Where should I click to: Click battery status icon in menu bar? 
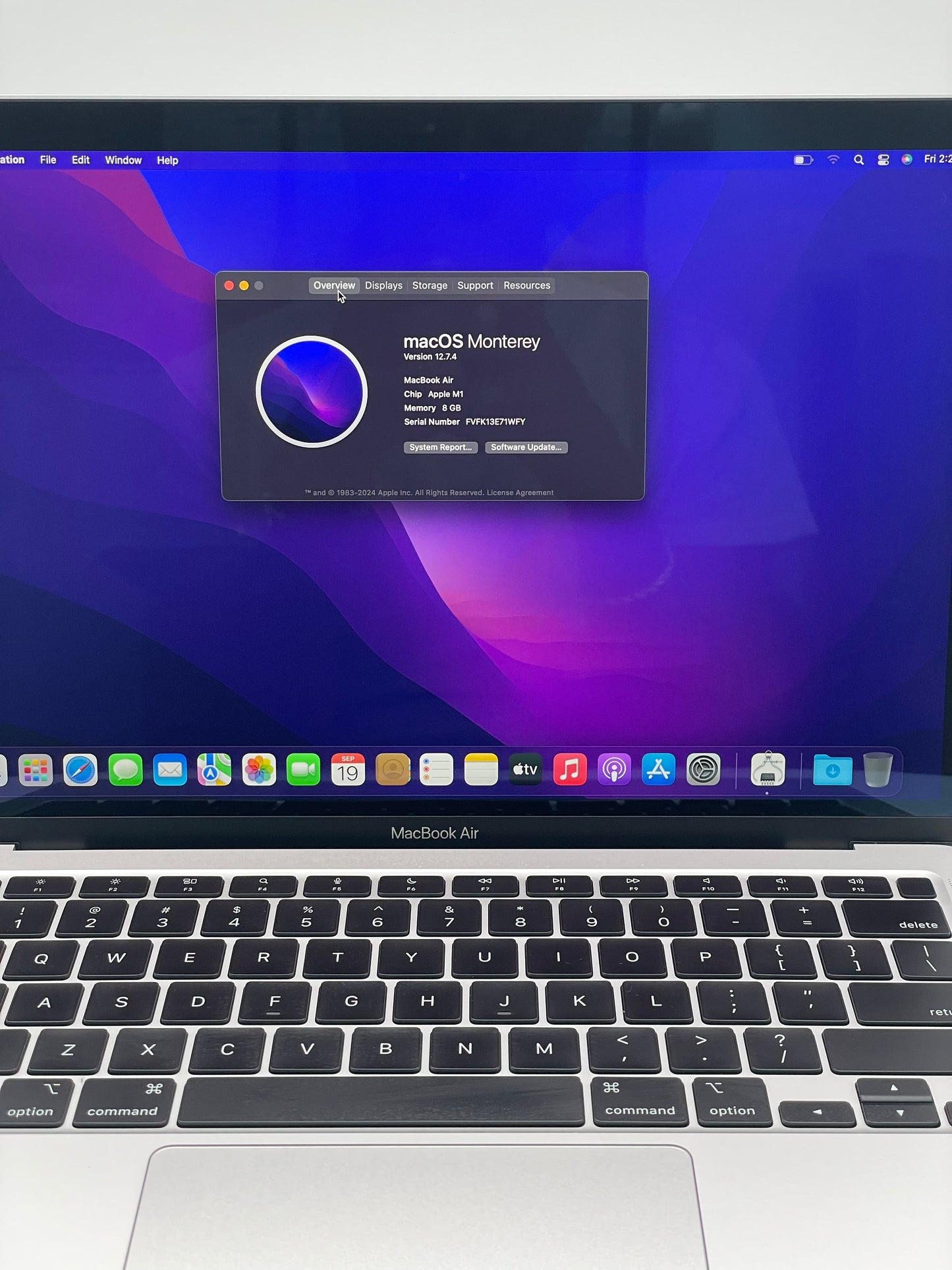click(x=803, y=160)
